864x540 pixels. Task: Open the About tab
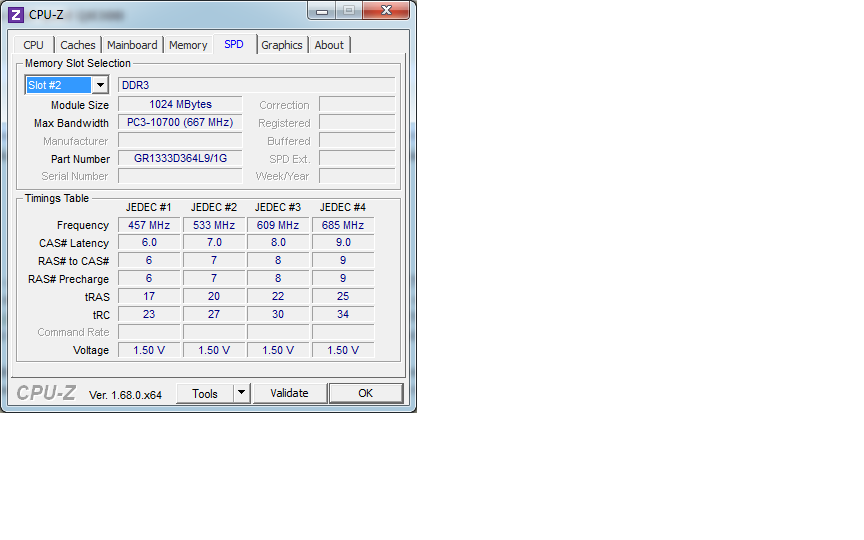tap(329, 45)
